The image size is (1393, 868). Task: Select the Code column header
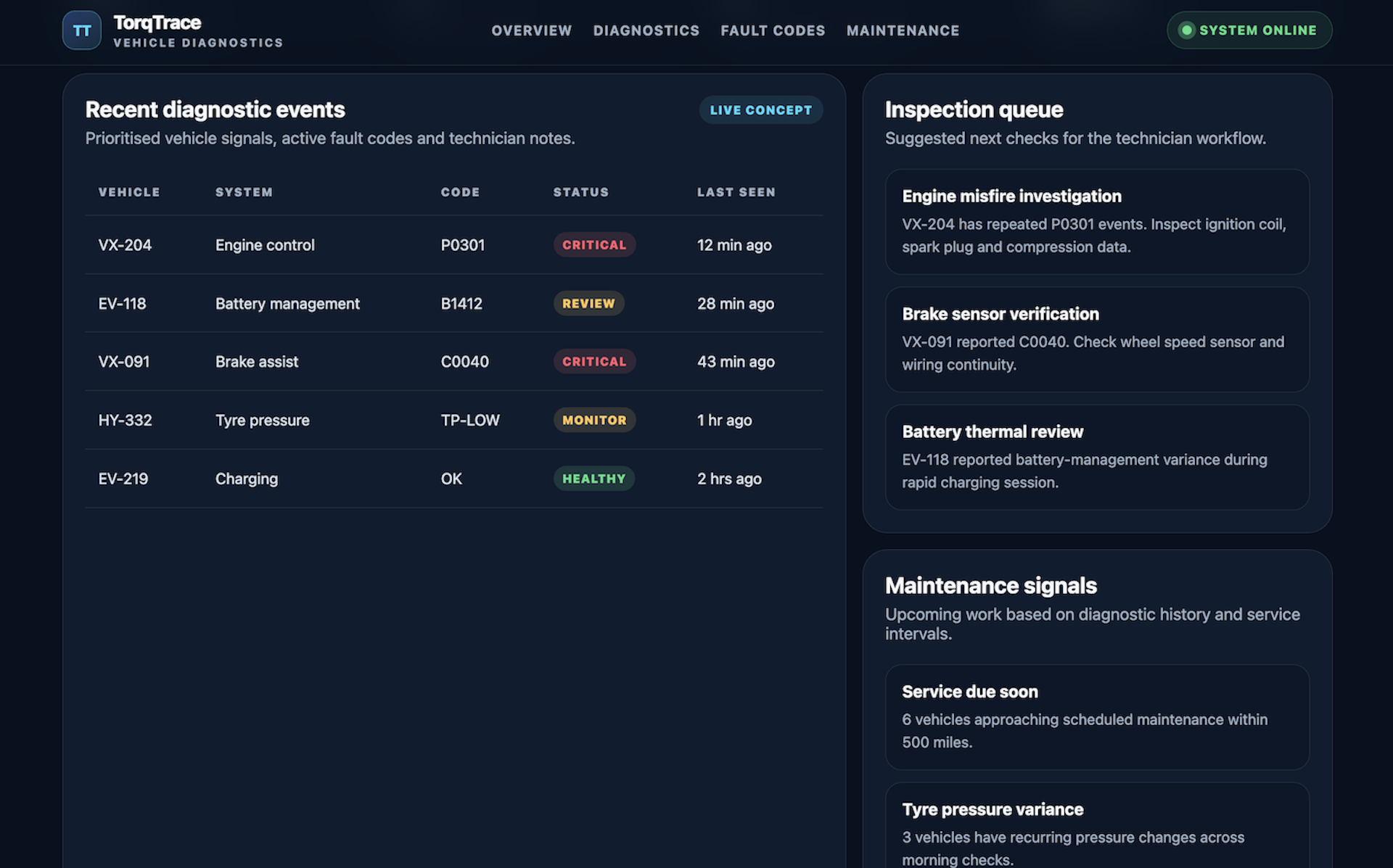point(460,192)
